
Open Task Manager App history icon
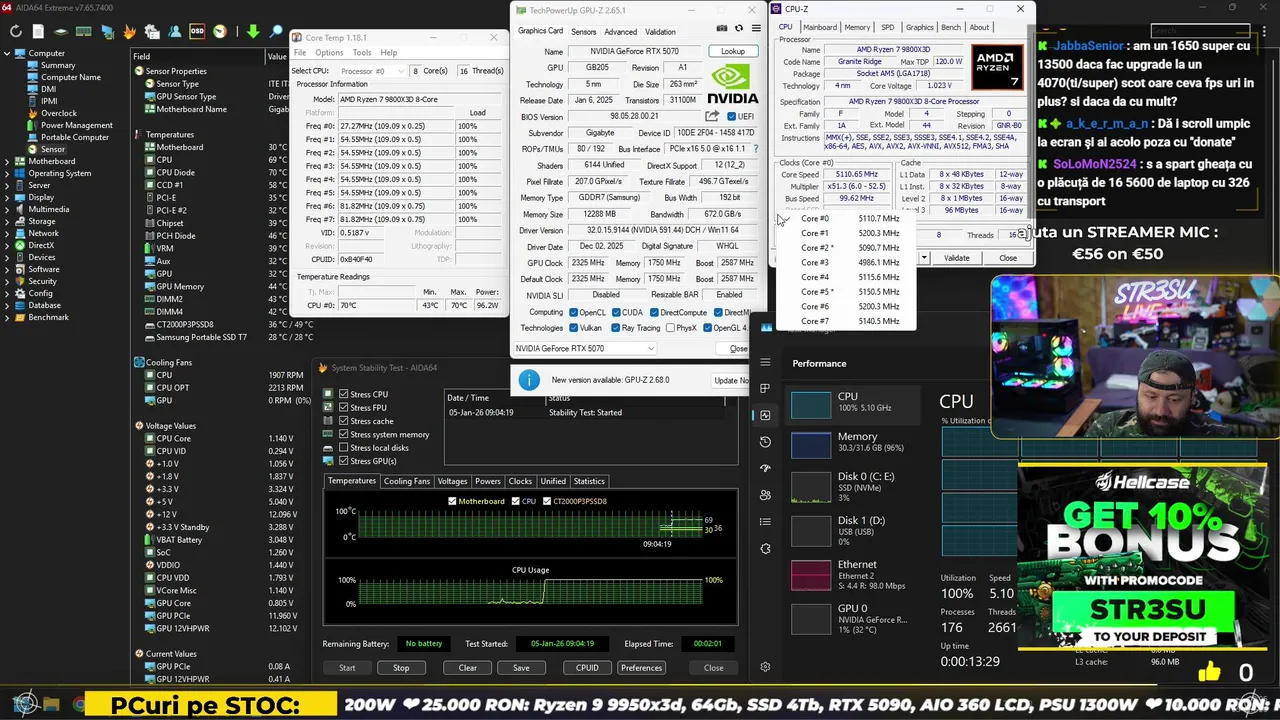(x=765, y=442)
